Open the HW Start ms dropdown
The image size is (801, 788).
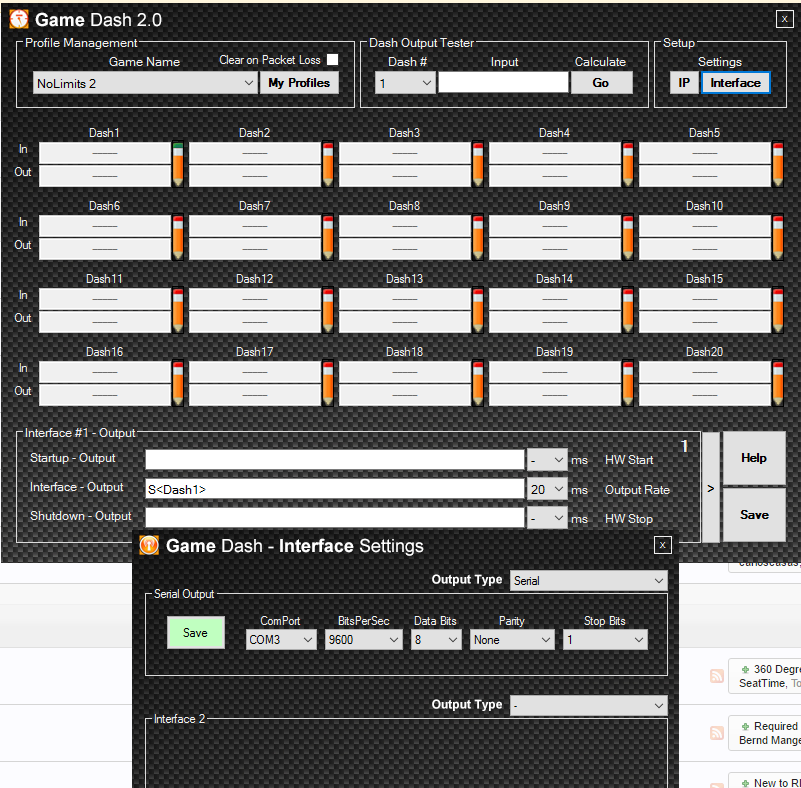pyautogui.click(x=547, y=460)
